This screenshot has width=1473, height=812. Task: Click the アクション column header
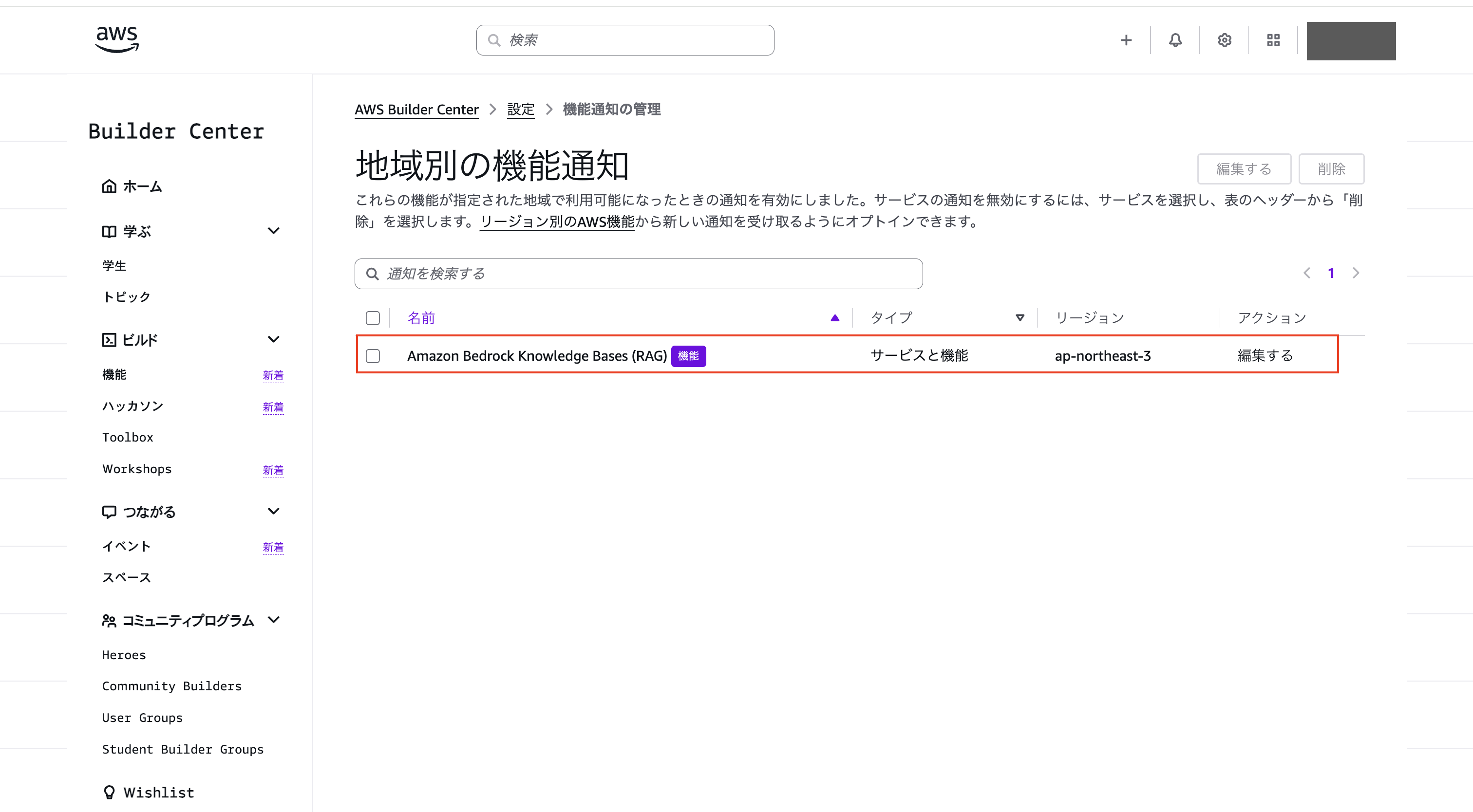[1272, 318]
